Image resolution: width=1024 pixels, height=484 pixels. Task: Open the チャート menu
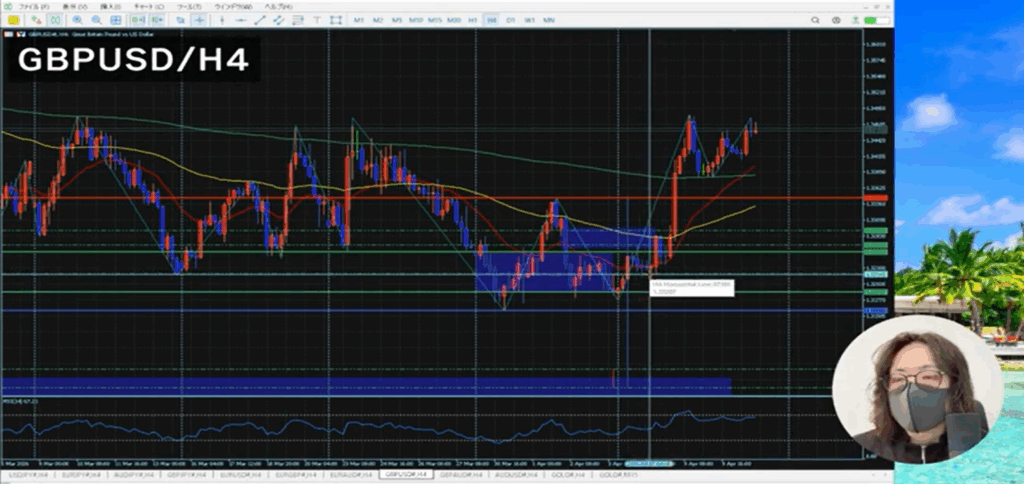pyautogui.click(x=142, y=5)
